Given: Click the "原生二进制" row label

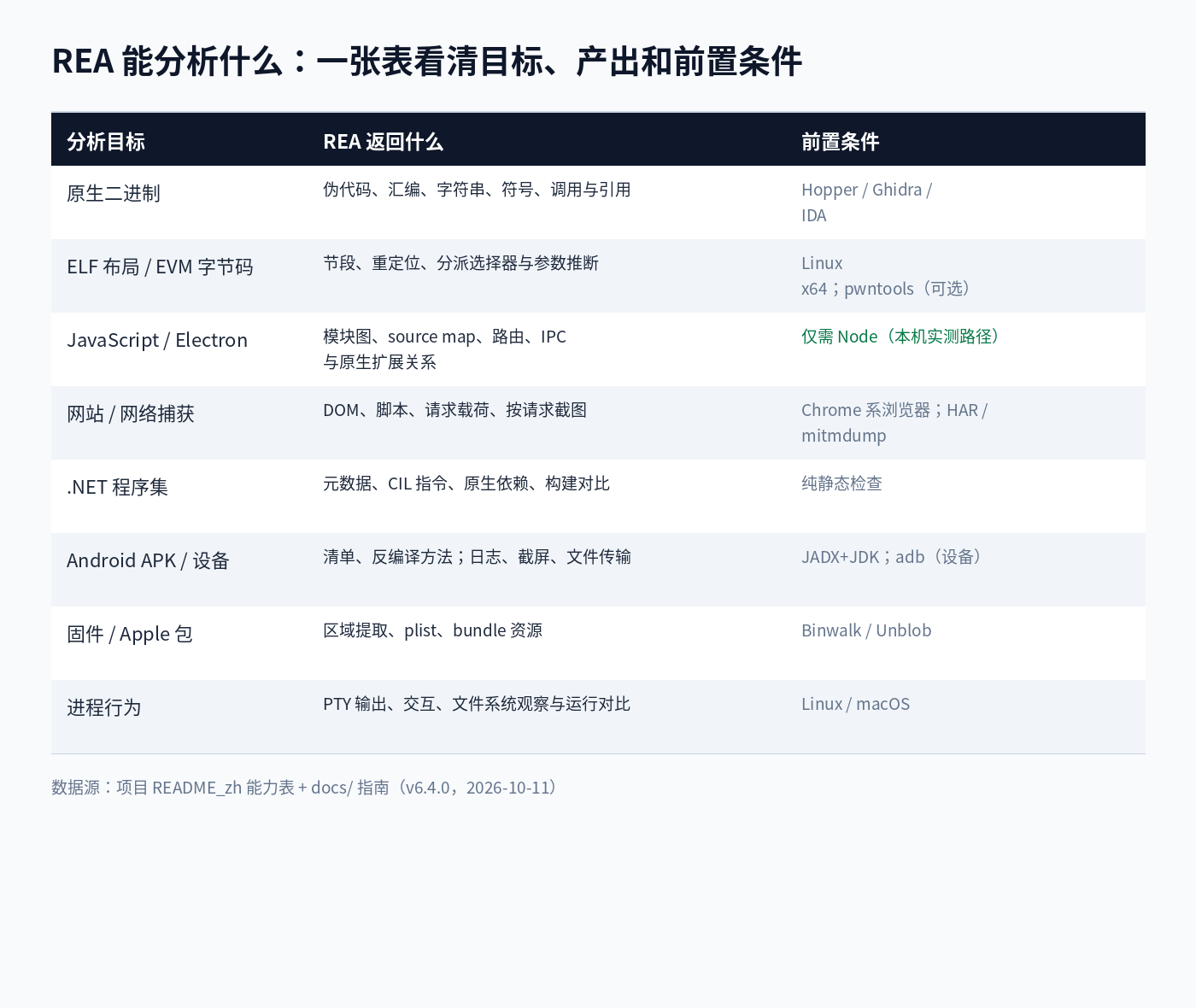Looking at the screenshot, I should click(x=114, y=194).
